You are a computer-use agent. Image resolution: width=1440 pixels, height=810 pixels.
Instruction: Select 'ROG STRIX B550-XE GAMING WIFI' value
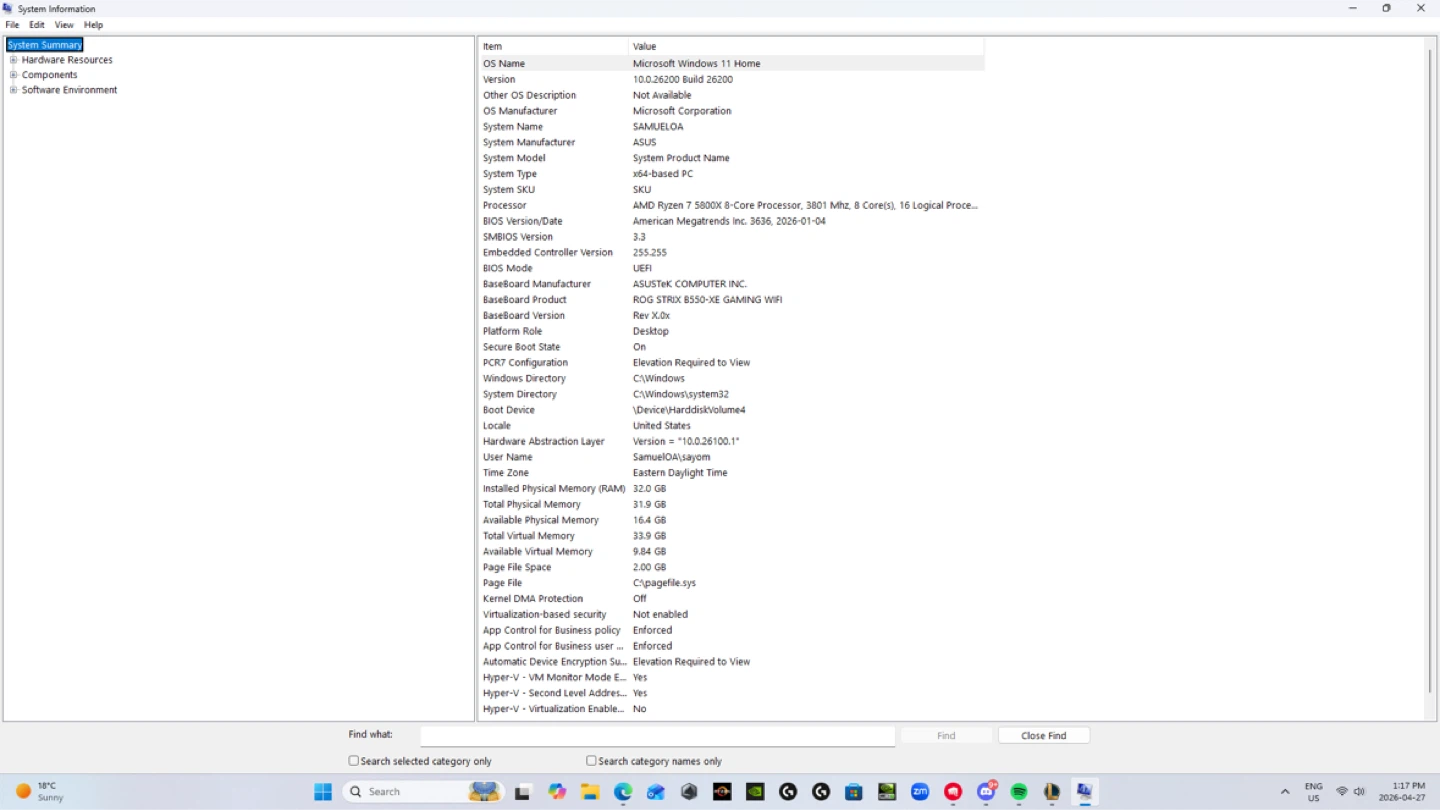(708, 300)
